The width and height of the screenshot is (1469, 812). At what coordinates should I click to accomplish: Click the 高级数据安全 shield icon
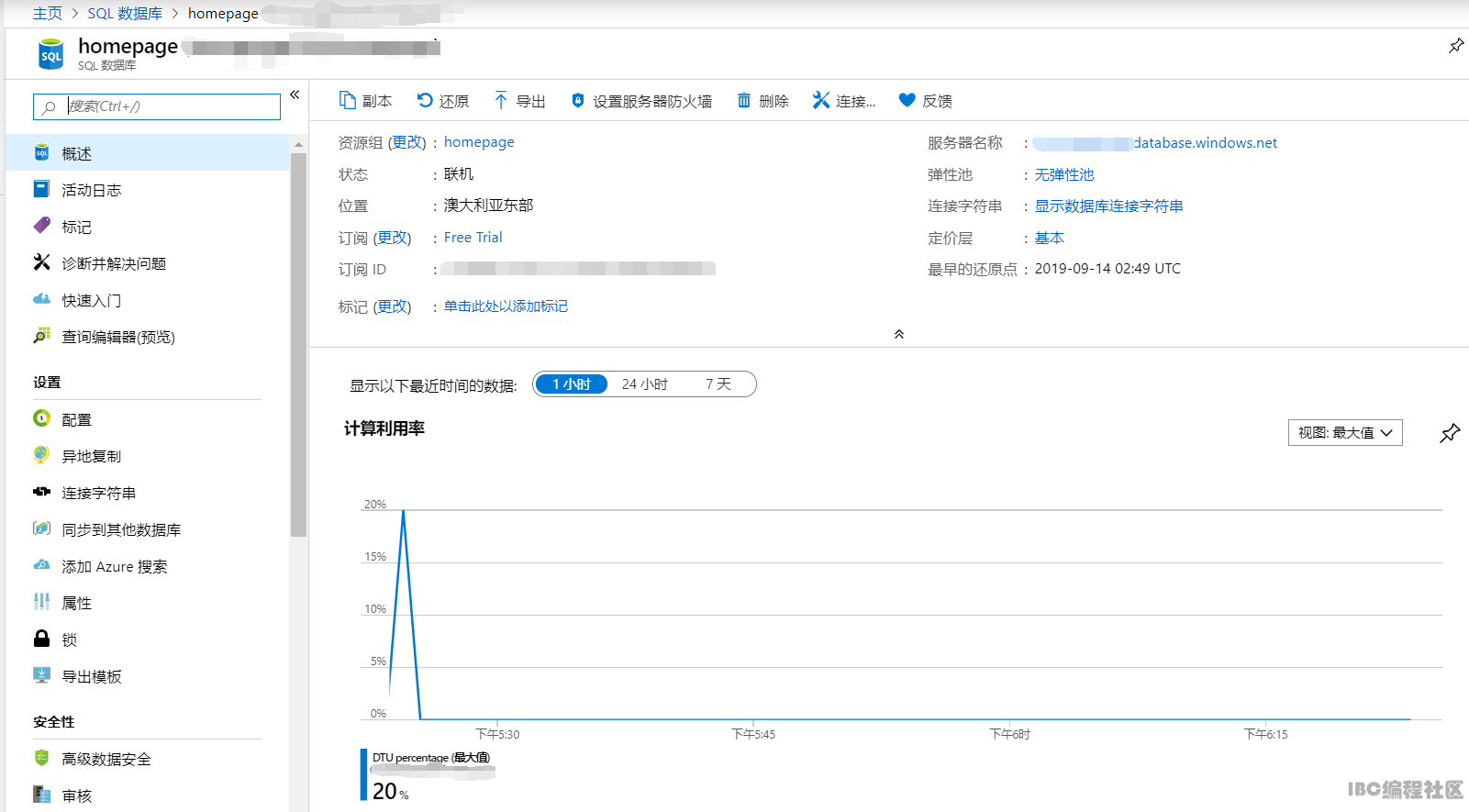point(41,758)
